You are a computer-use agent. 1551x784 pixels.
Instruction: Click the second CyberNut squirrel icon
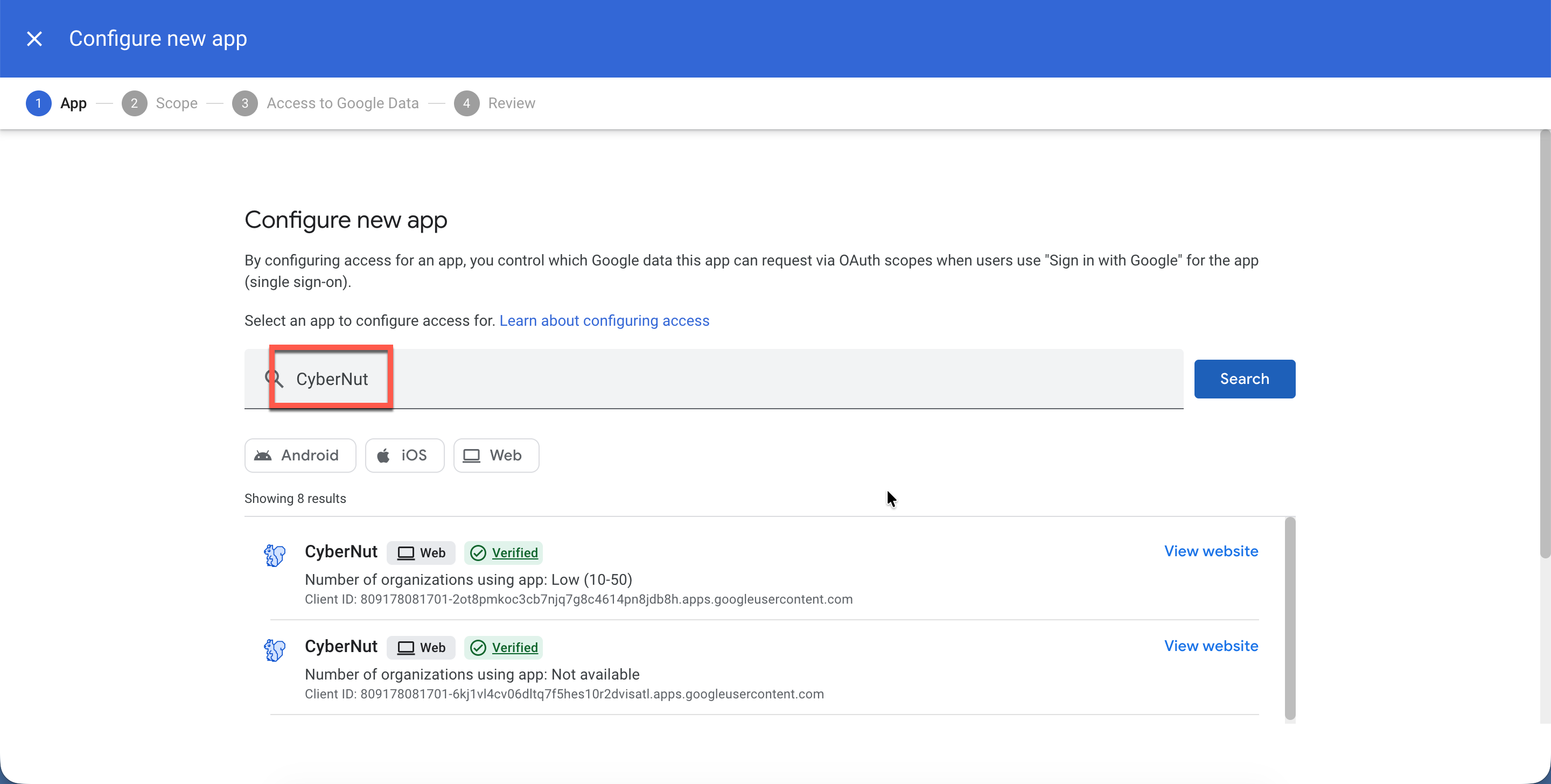tap(275, 649)
